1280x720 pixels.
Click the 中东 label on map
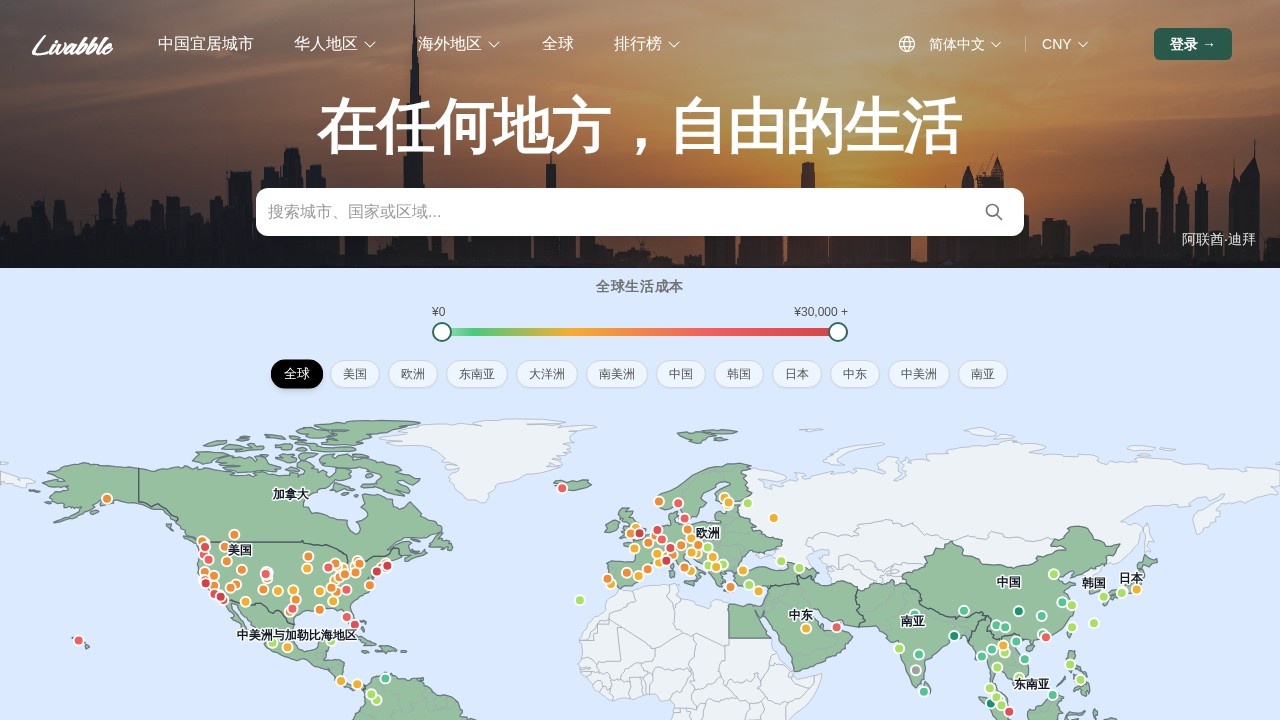[x=800, y=615]
